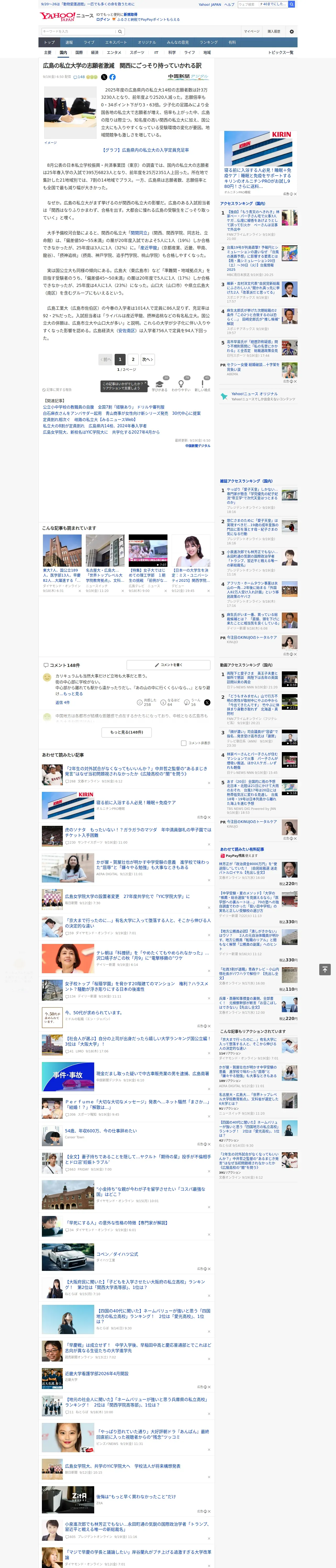Open the 広島女学院大学の設置者変更 article

click(x=127, y=896)
